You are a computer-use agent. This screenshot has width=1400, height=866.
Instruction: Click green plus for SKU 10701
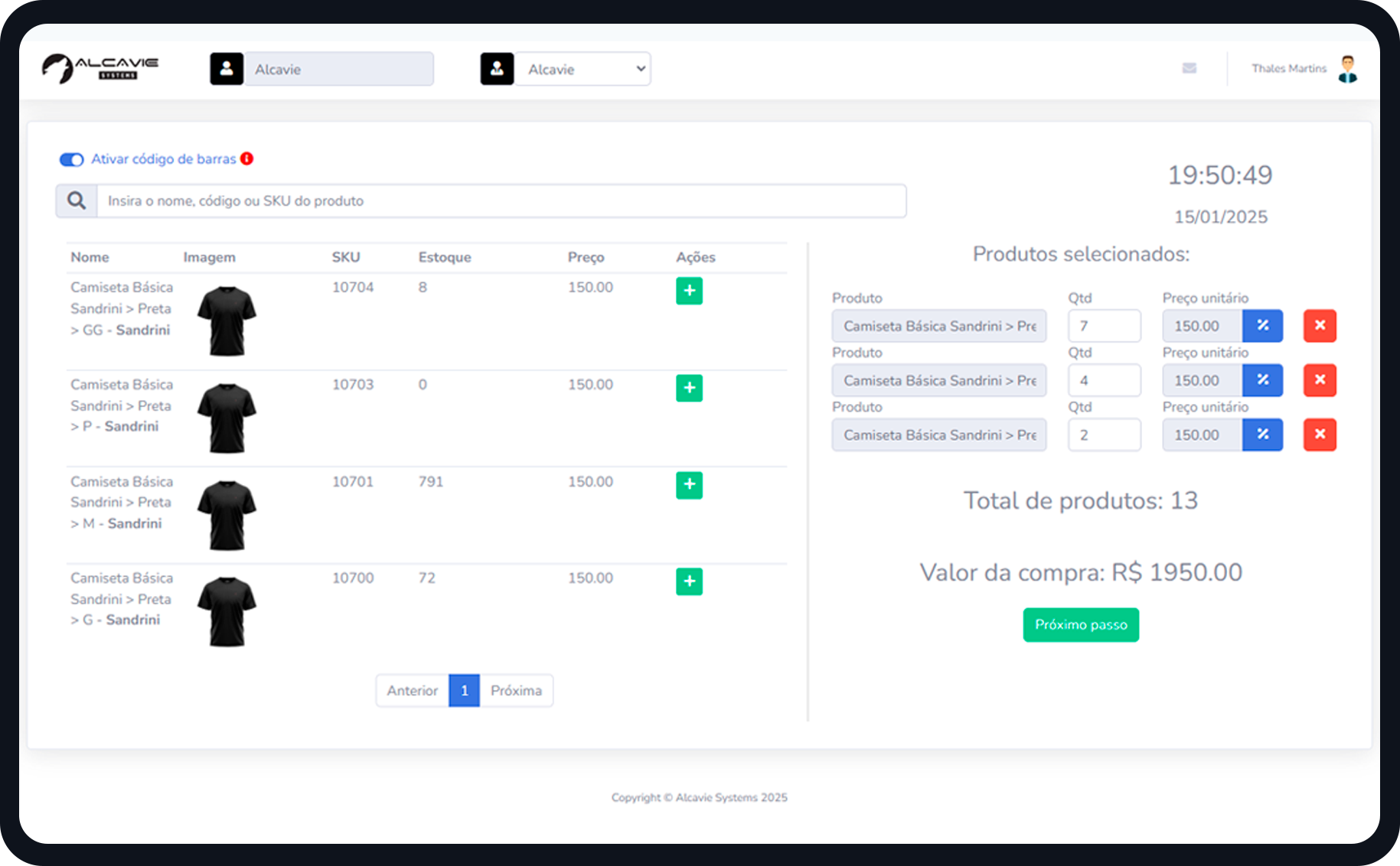(689, 485)
